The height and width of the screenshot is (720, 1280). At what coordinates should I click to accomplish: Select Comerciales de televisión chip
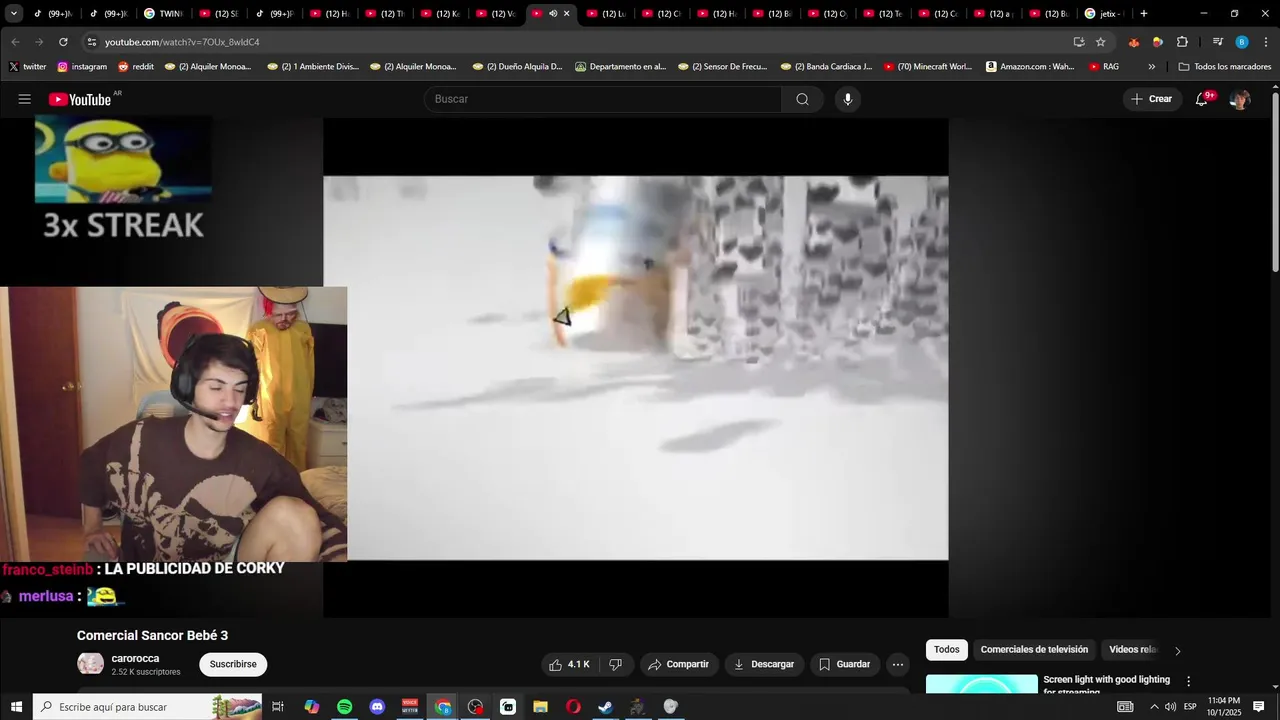pyautogui.click(x=1034, y=650)
